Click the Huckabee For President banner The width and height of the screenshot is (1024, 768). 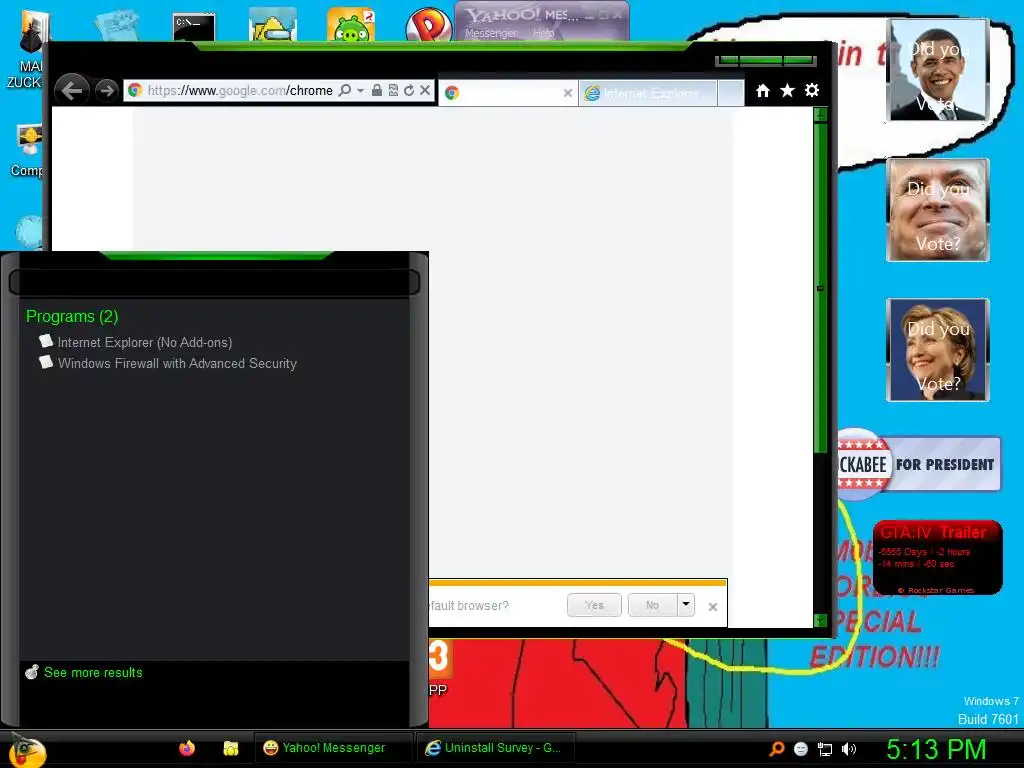pos(919,464)
